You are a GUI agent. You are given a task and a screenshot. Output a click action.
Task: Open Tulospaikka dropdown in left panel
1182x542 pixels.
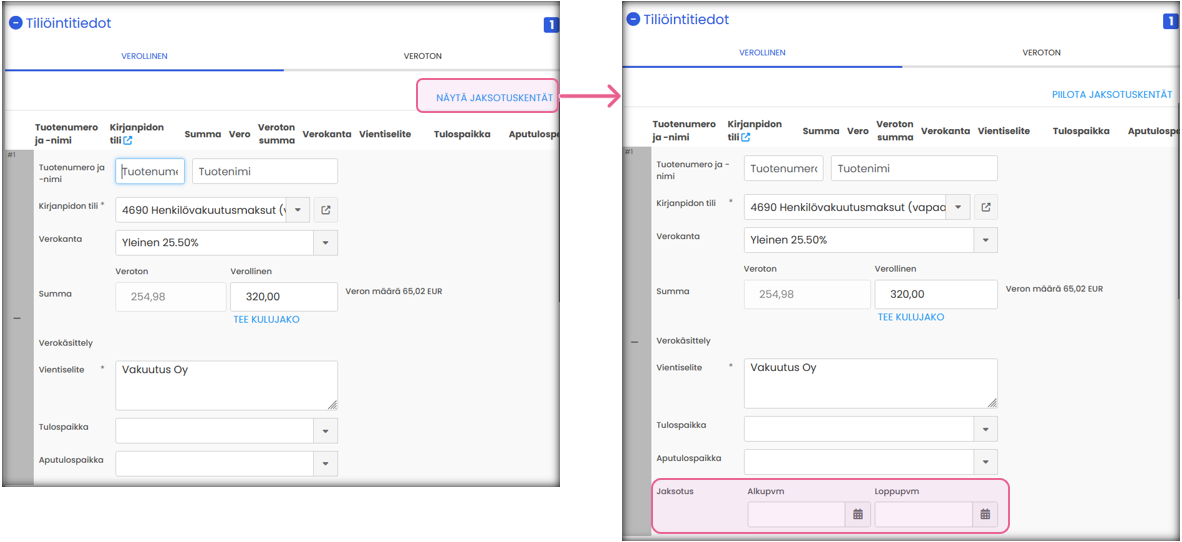tap(325, 431)
